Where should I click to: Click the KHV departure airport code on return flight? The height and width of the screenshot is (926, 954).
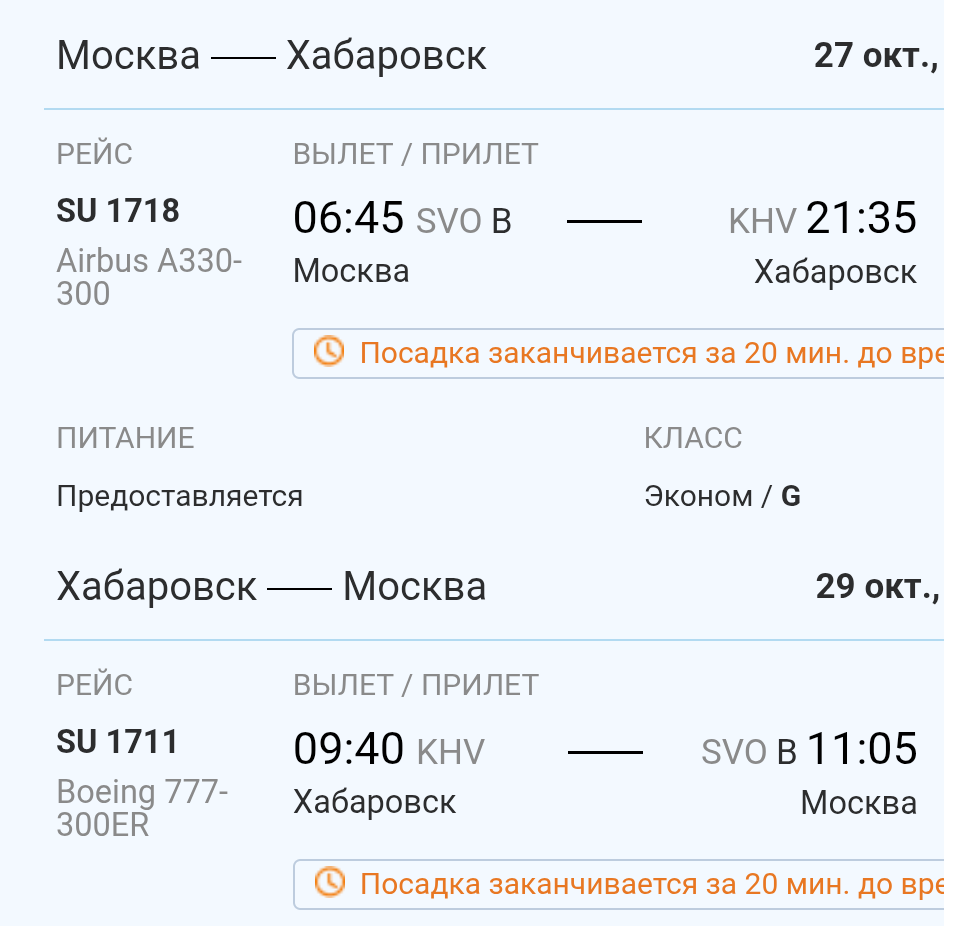(450, 752)
